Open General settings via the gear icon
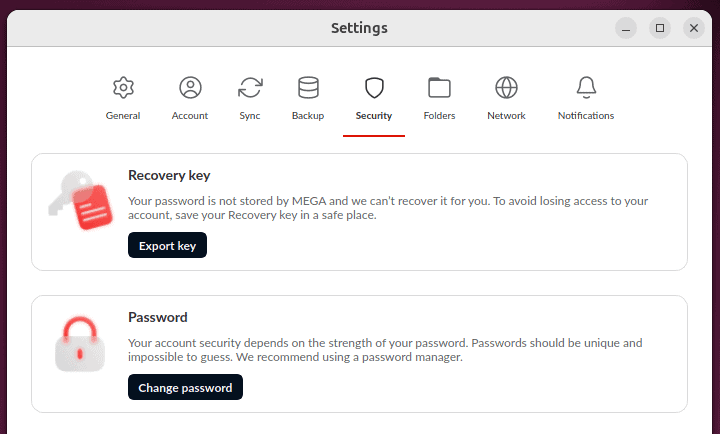 pos(123,87)
